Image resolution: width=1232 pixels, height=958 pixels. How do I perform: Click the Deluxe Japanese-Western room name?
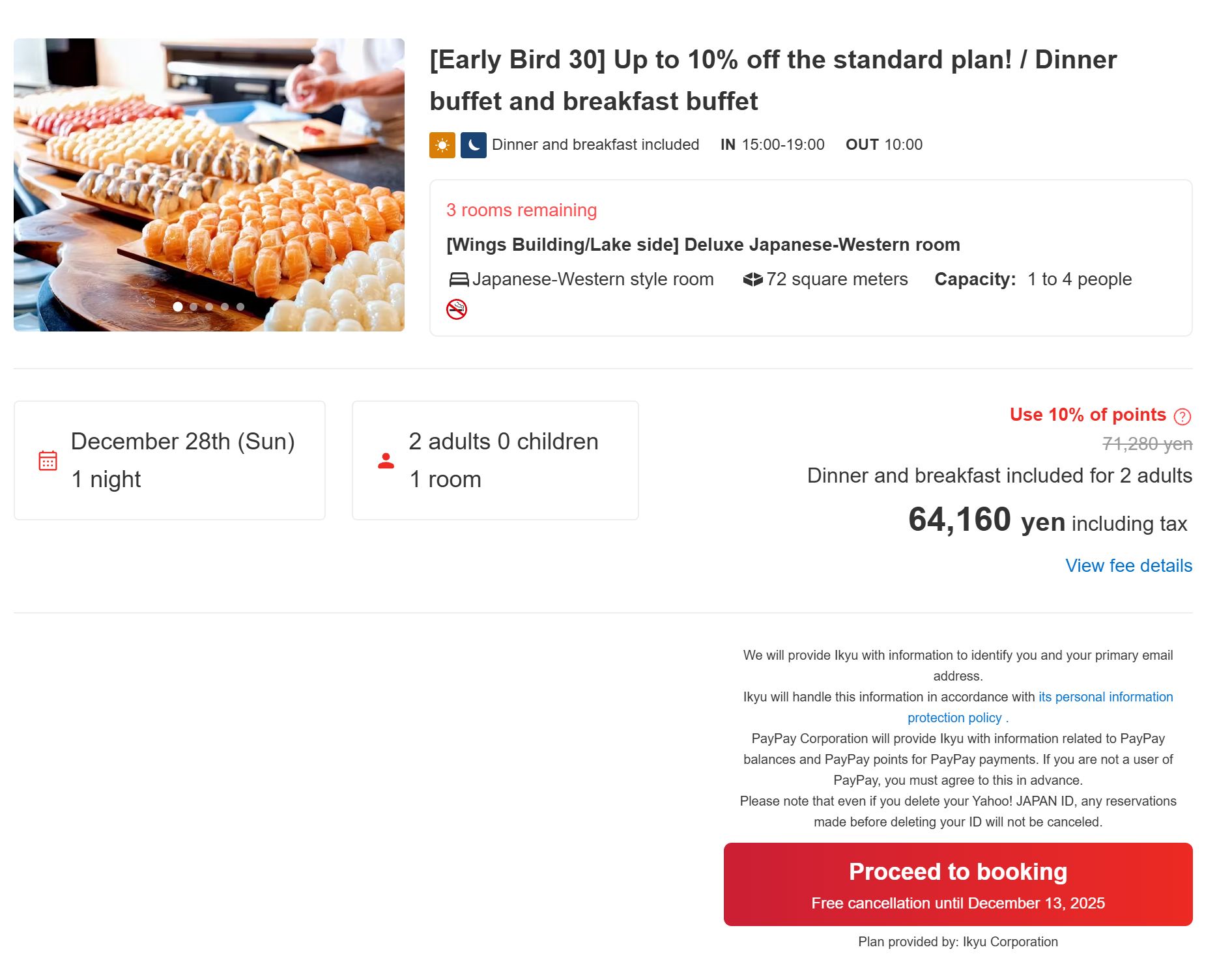click(x=703, y=245)
